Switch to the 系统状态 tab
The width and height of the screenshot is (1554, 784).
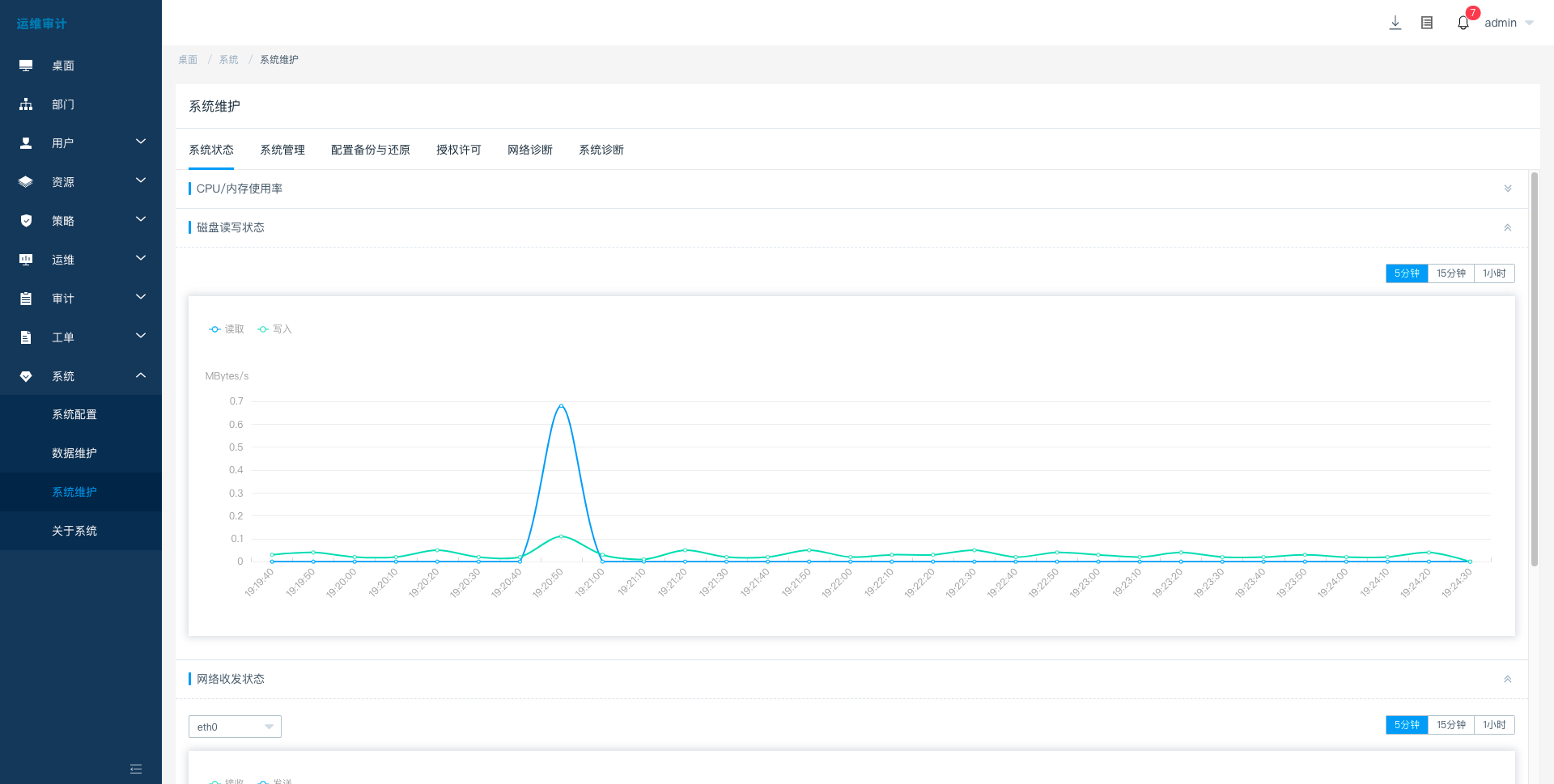point(211,150)
